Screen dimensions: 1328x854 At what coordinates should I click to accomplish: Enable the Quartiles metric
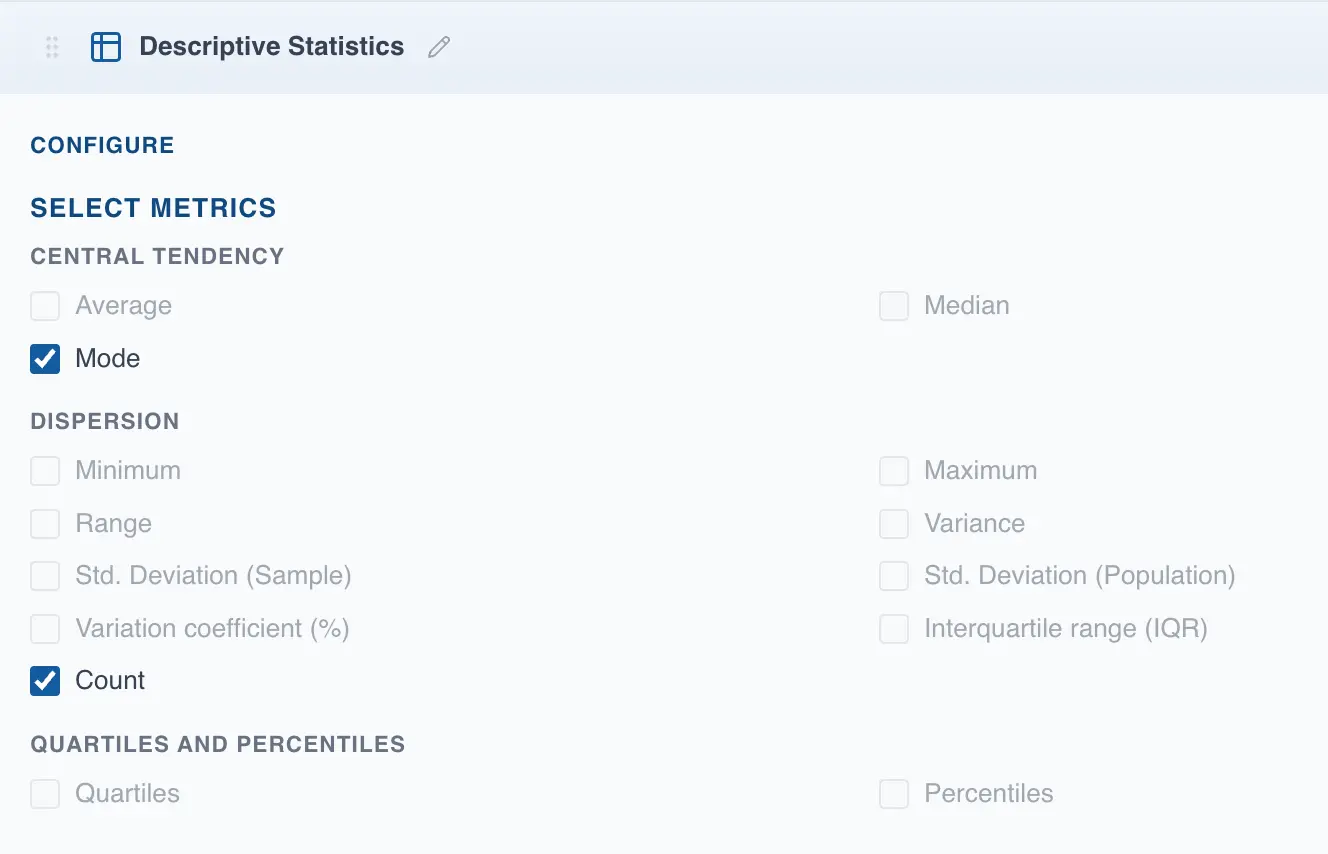pyautogui.click(x=44, y=793)
